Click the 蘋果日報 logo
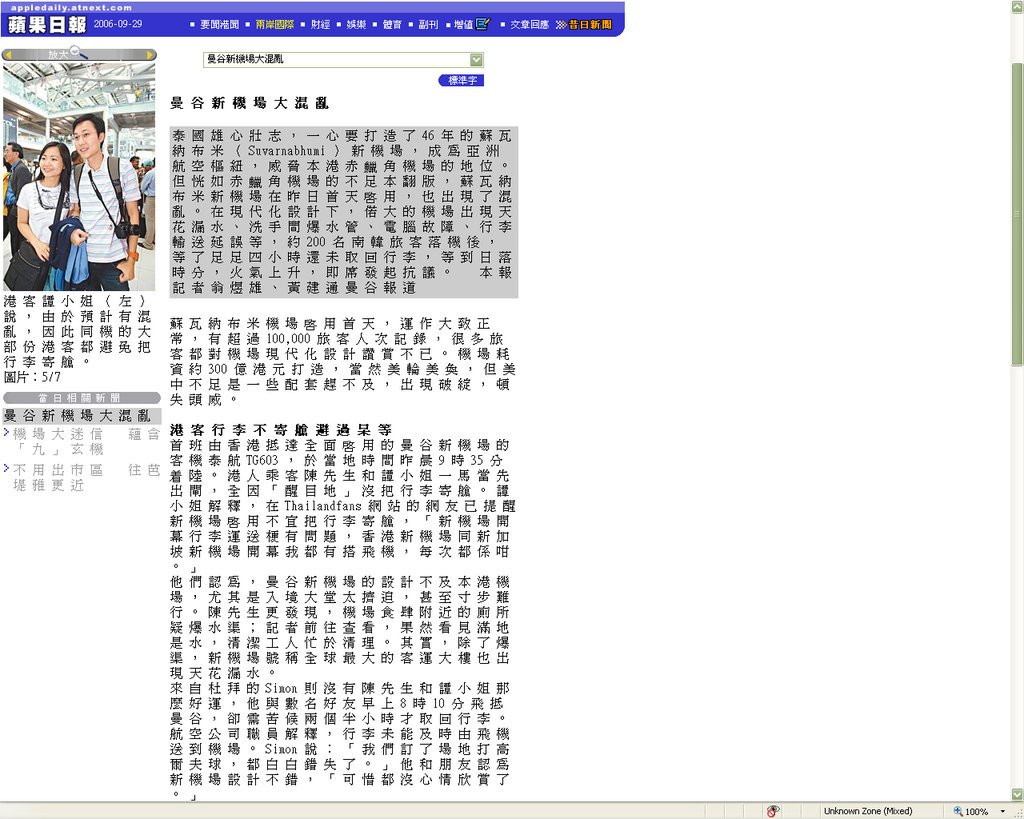1024x819 pixels. [46, 24]
